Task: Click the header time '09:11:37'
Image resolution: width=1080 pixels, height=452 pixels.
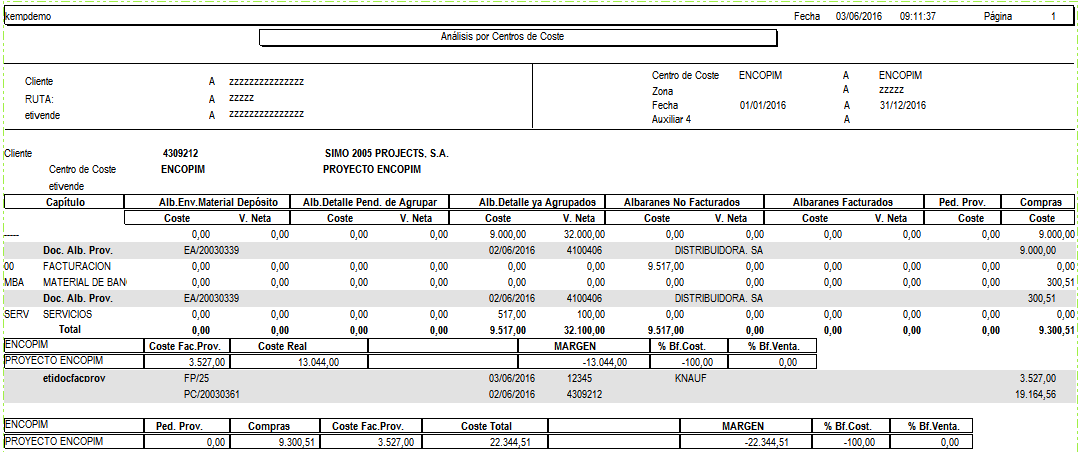Action: click(x=917, y=17)
